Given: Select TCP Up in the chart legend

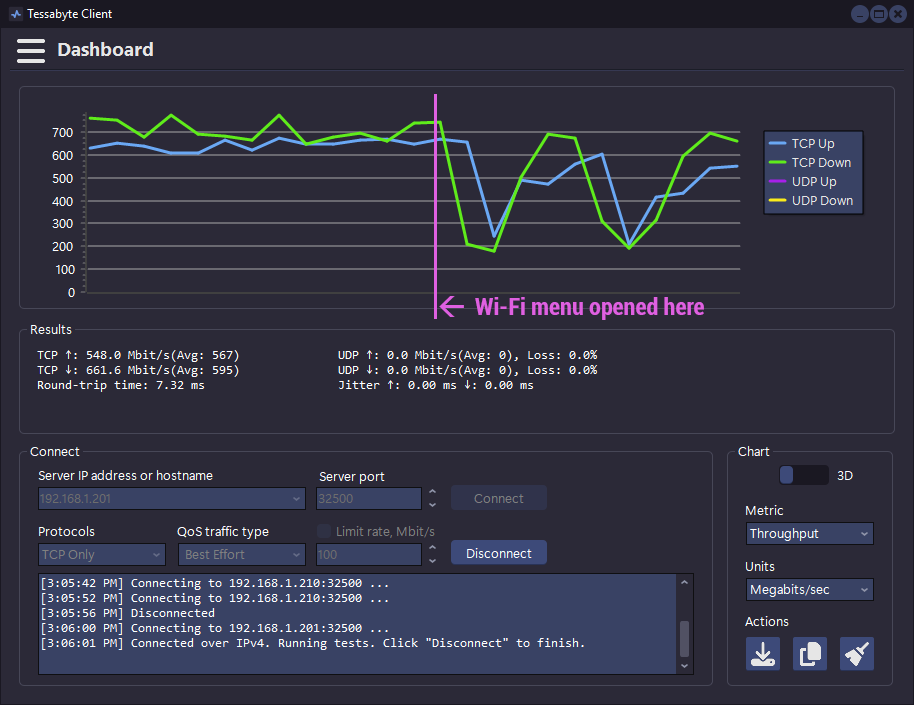Looking at the screenshot, I should click(x=811, y=143).
